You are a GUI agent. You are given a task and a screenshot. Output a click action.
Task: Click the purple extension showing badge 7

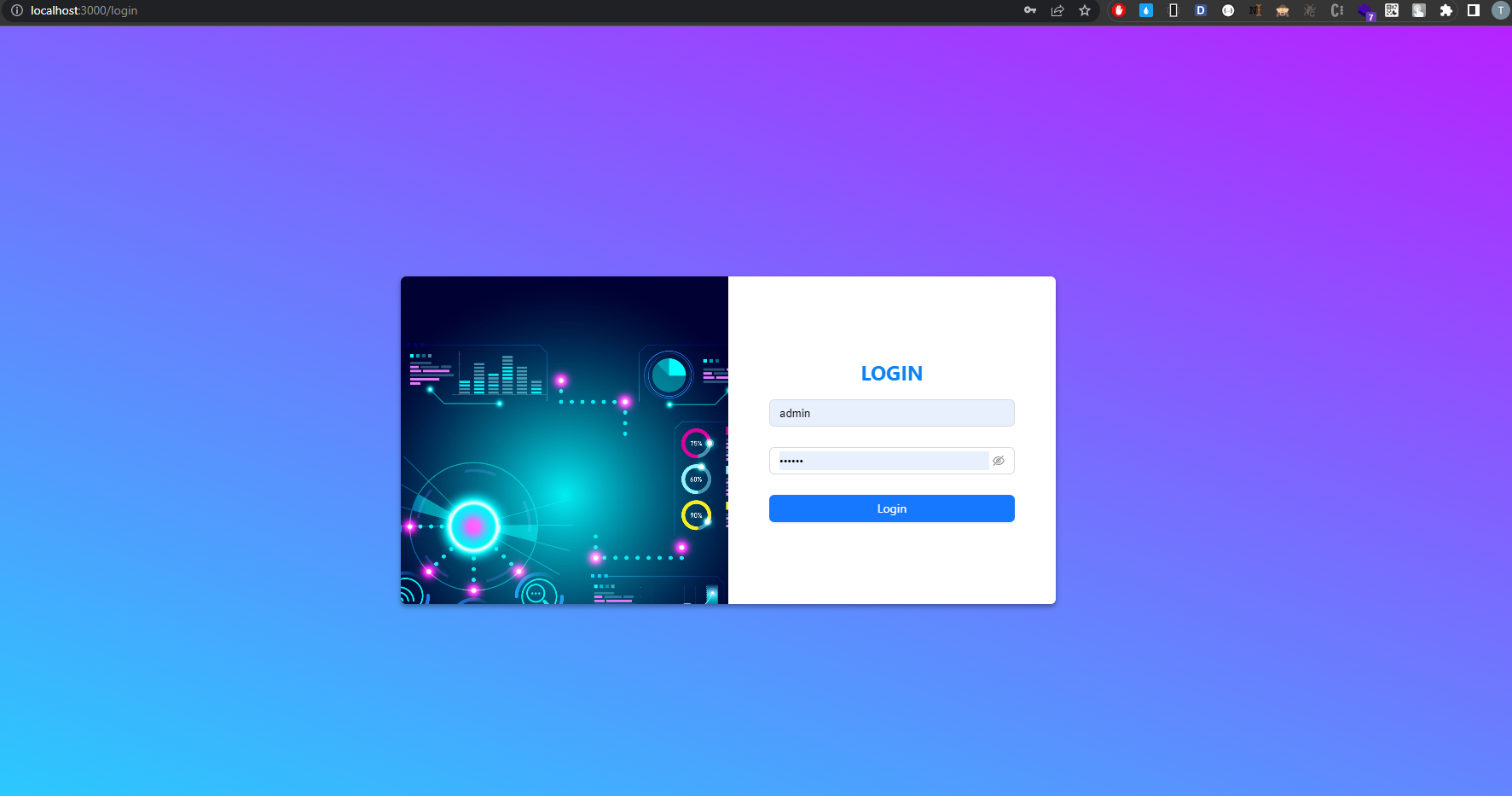click(x=1364, y=11)
